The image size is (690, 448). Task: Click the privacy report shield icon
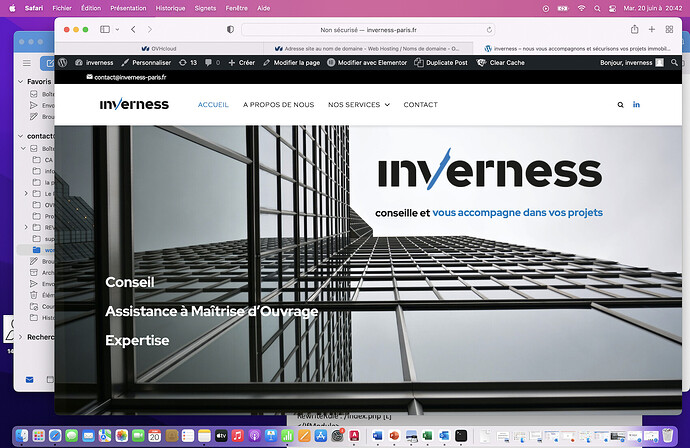[230, 29]
